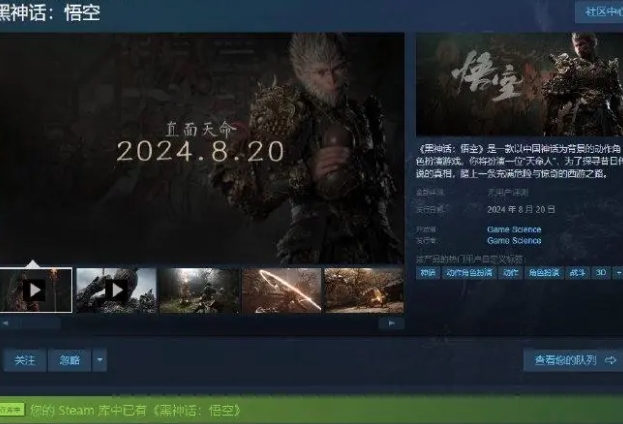Click the 悟空 game header capsule image
This screenshot has width=623, height=424.
[x=519, y=84]
